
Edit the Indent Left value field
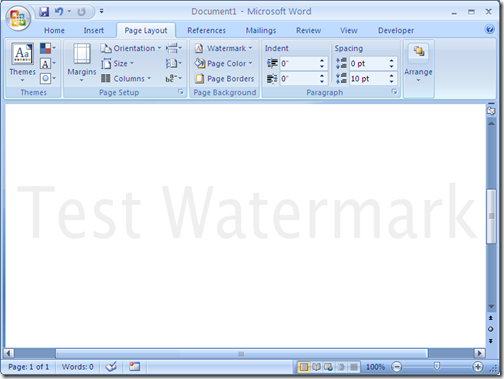pyautogui.click(x=299, y=63)
